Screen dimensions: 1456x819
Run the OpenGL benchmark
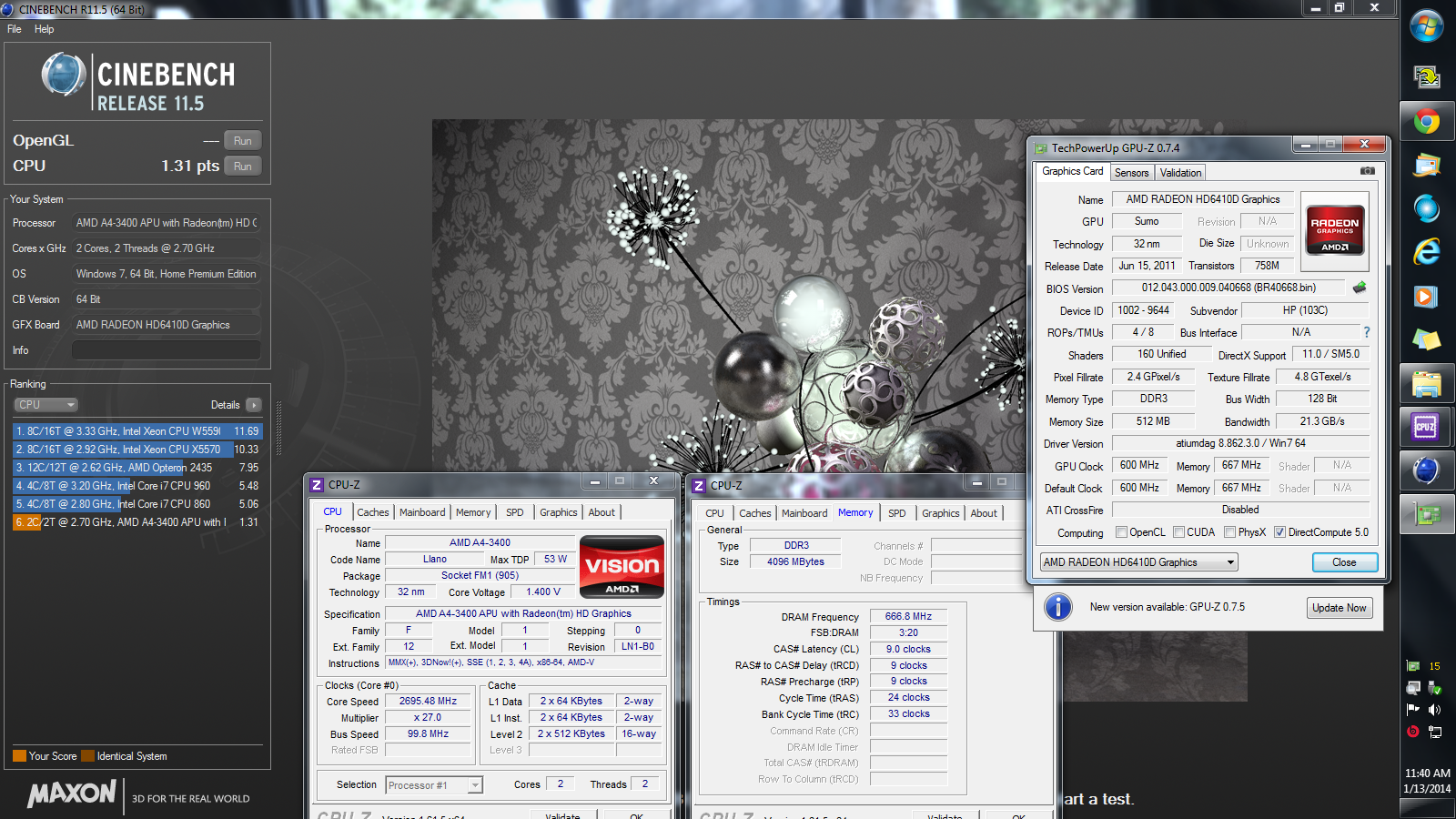242,141
